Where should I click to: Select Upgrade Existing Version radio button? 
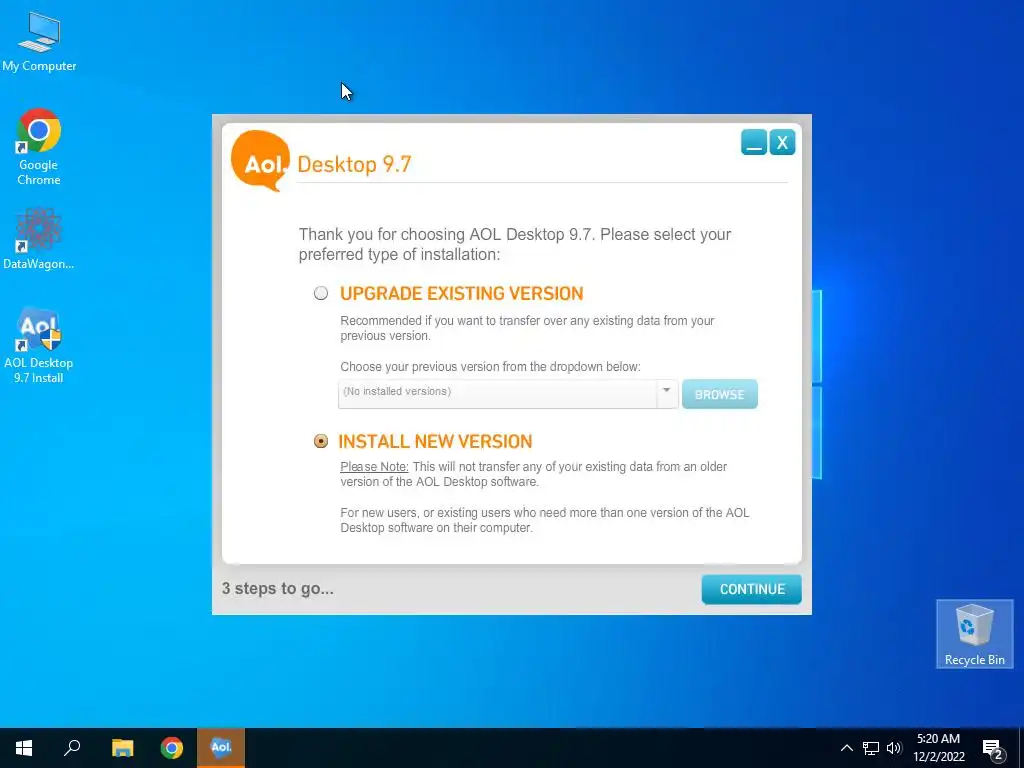pyautogui.click(x=321, y=293)
